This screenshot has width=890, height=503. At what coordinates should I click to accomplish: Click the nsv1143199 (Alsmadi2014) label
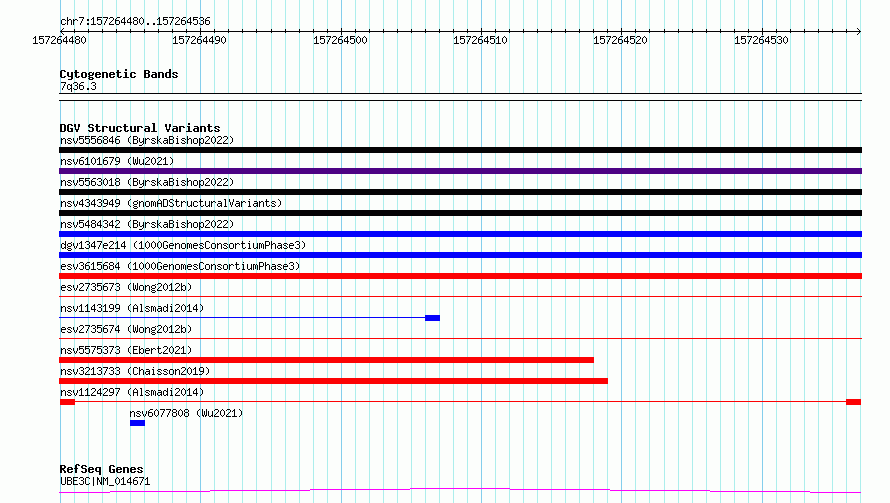[132, 308]
